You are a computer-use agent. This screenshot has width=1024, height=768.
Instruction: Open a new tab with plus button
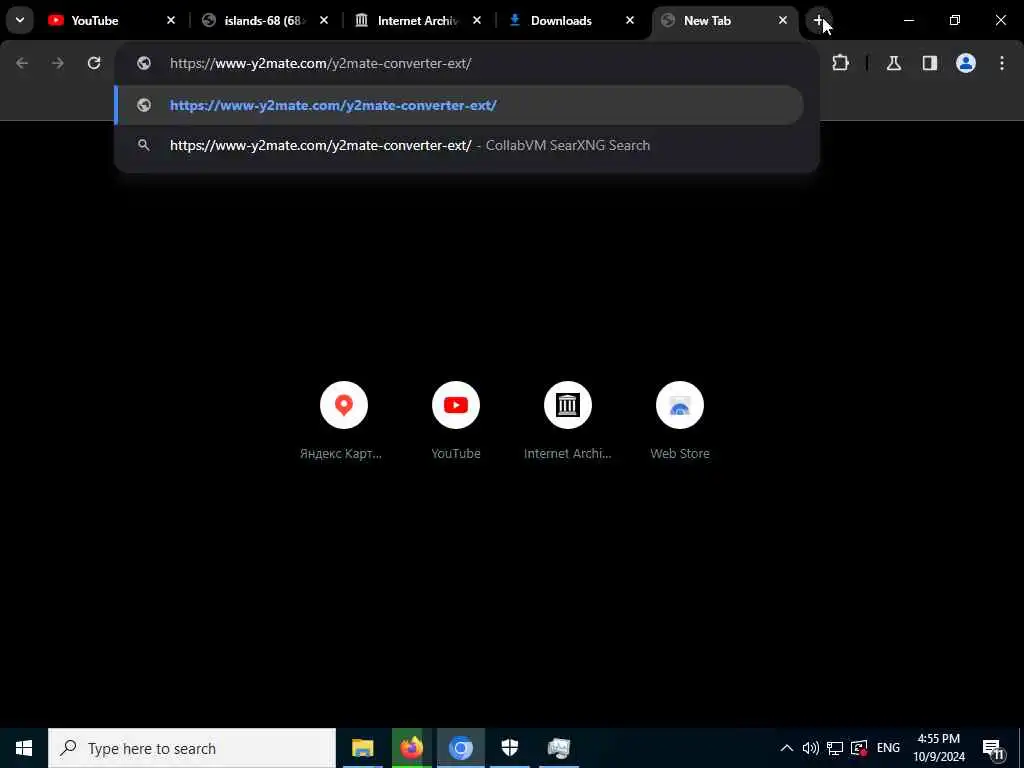(x=818, y=20)
